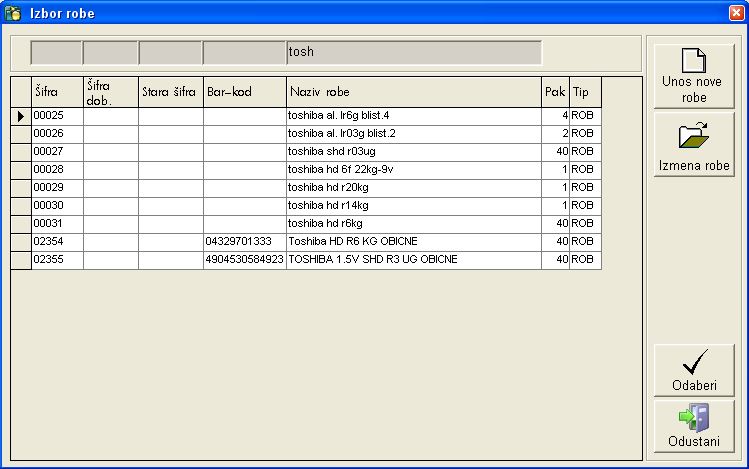Click the Bar-kod column header
The height and width of the screenshot is (469, 749).
pyautogui.click(x=244, y=92)
